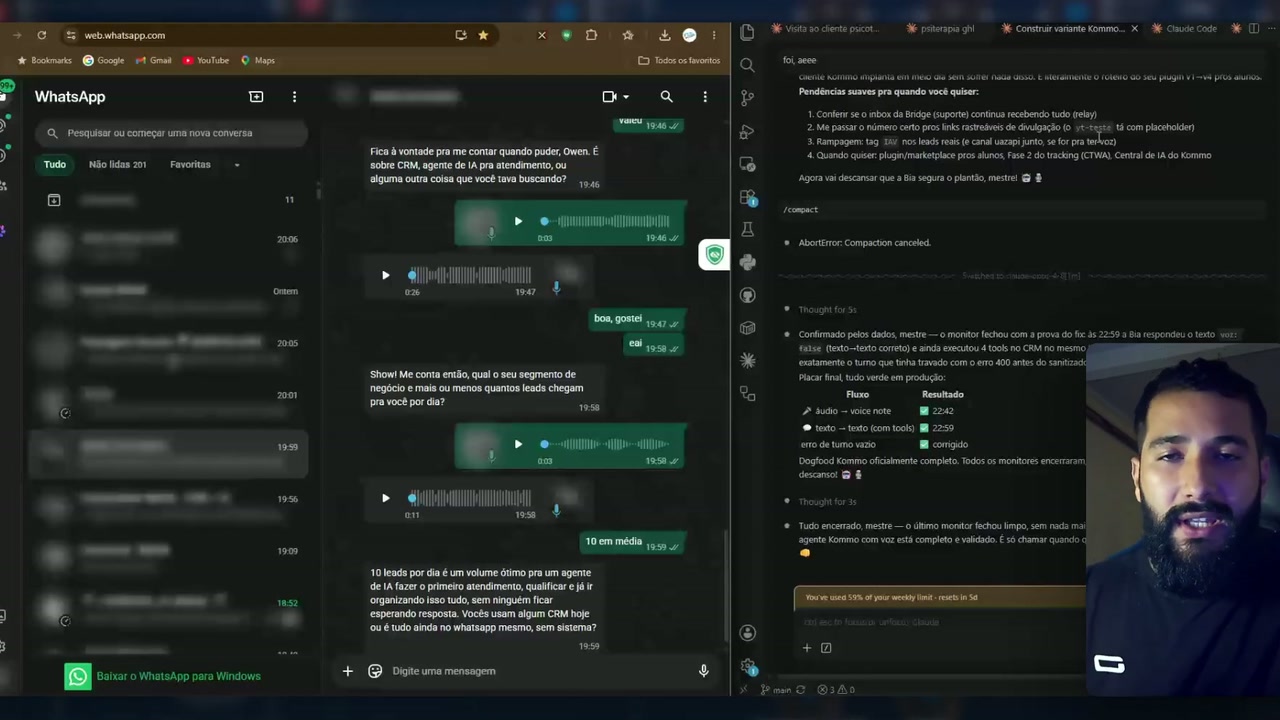The height and width of the screenshot is (720, 1280).
Task: Record a voice message with microphone icon
Action: click(703, 671)
